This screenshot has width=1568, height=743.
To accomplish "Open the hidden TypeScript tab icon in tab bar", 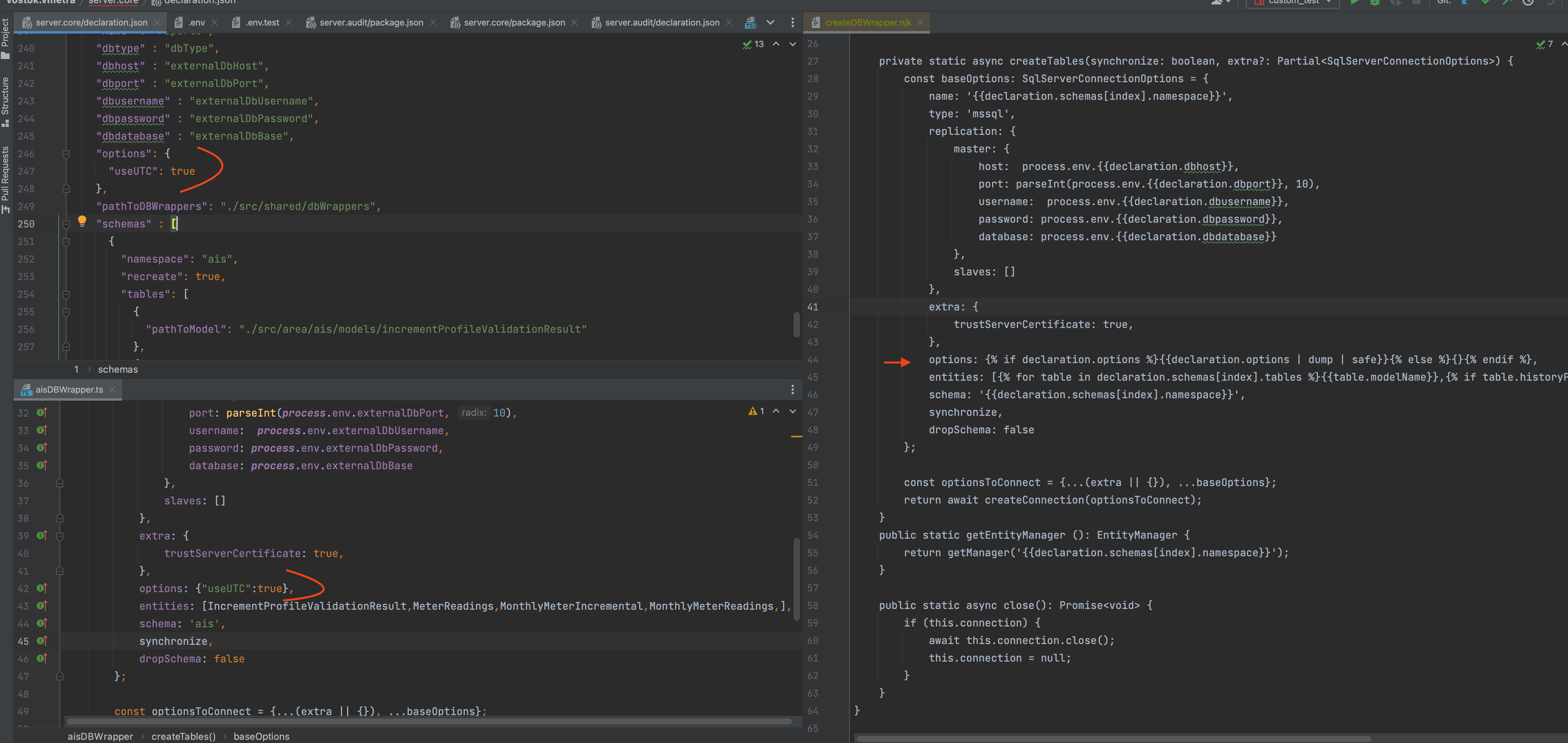I will pos(750,22).
